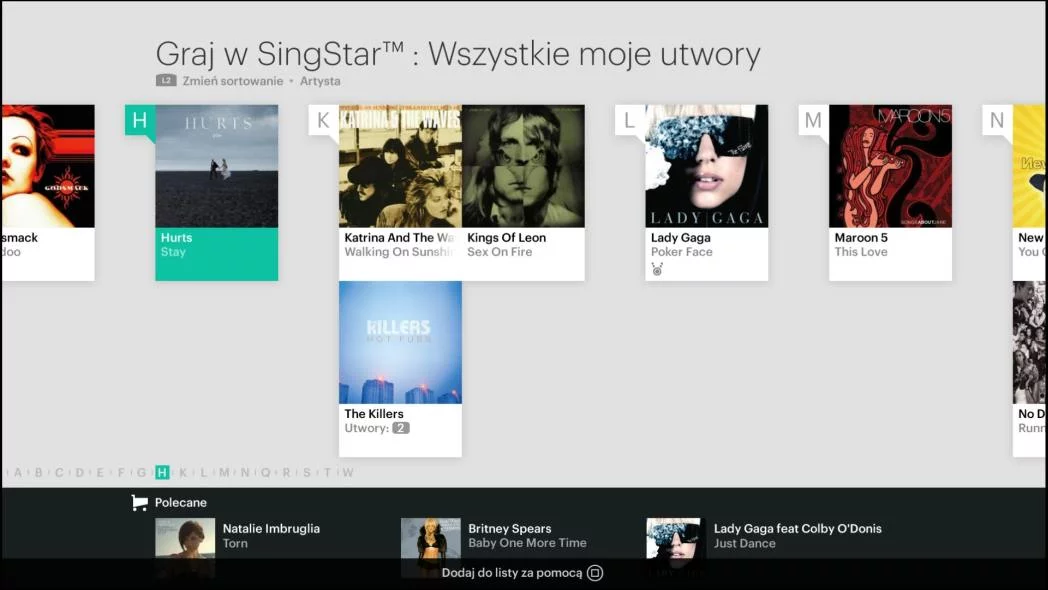Click the Polecane section heading

pos(180,502)
